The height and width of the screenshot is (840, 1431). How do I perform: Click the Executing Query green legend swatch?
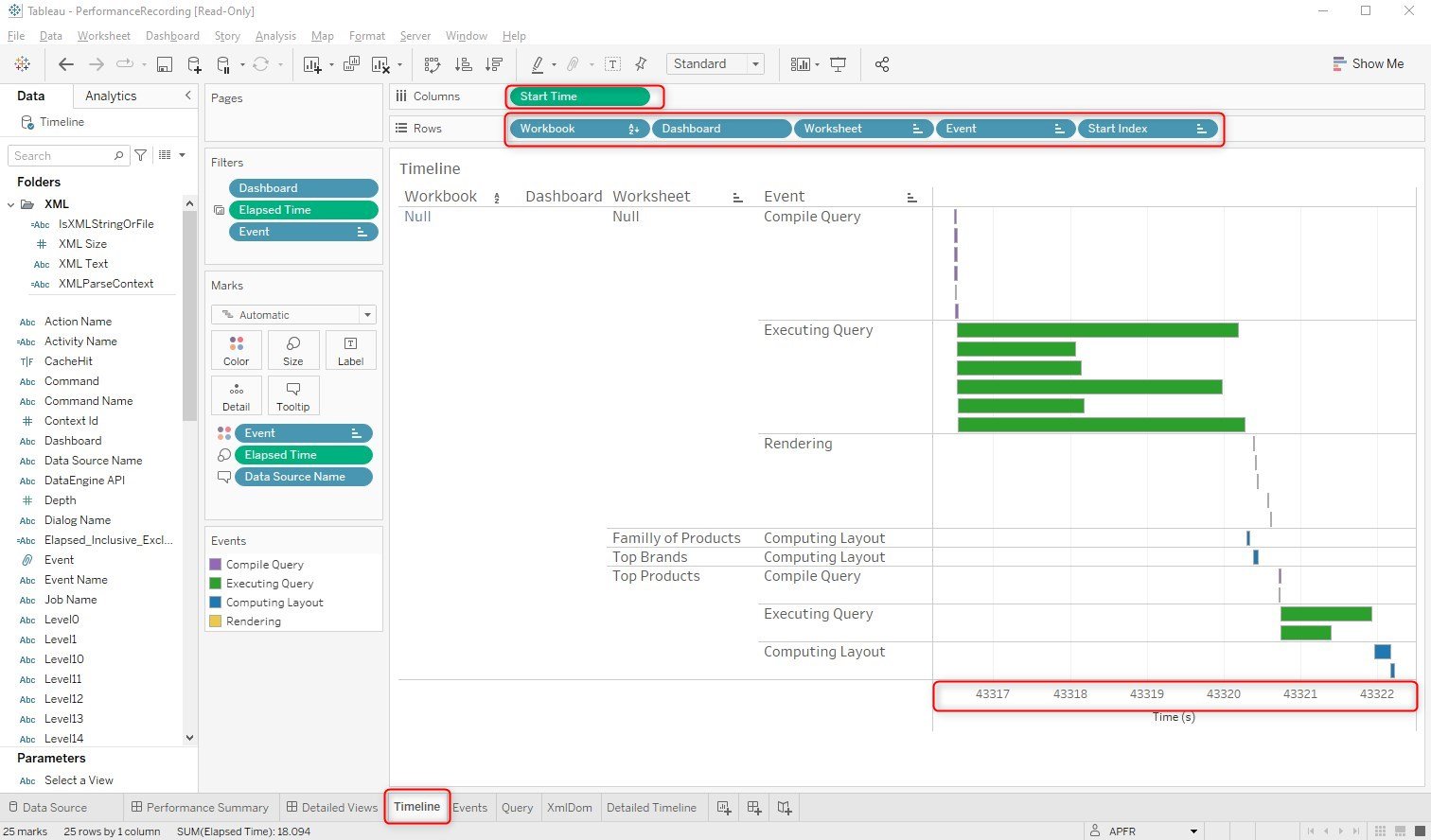click(216, 584)
